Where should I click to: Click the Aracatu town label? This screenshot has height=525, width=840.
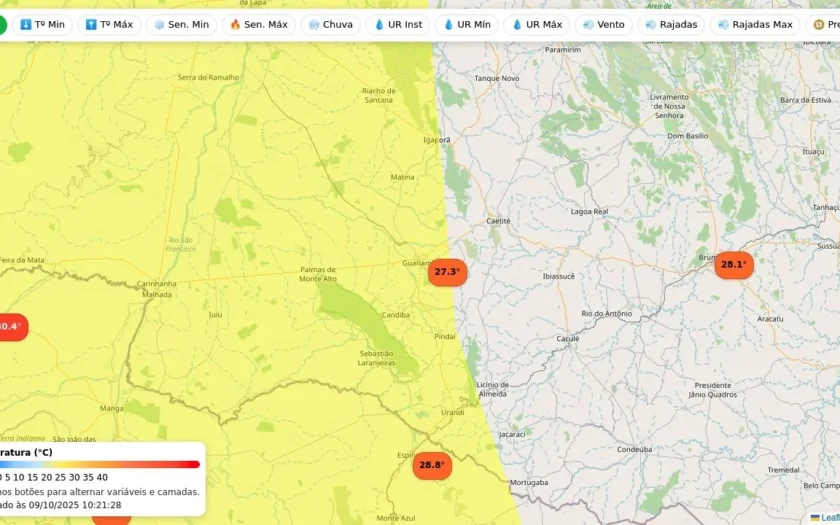point(770,319)
